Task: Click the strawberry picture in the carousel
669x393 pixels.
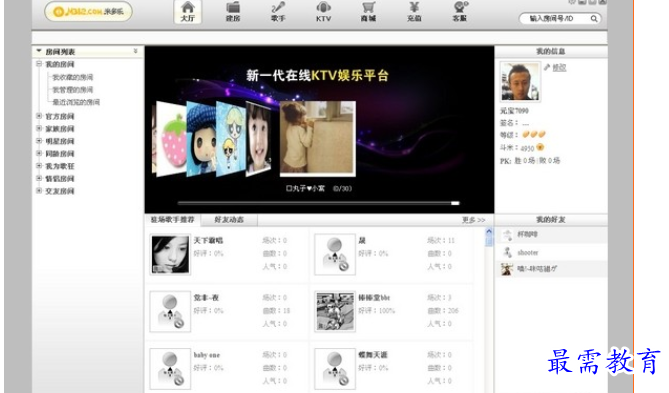Action: pyautogui.click(x=170, y=139)
